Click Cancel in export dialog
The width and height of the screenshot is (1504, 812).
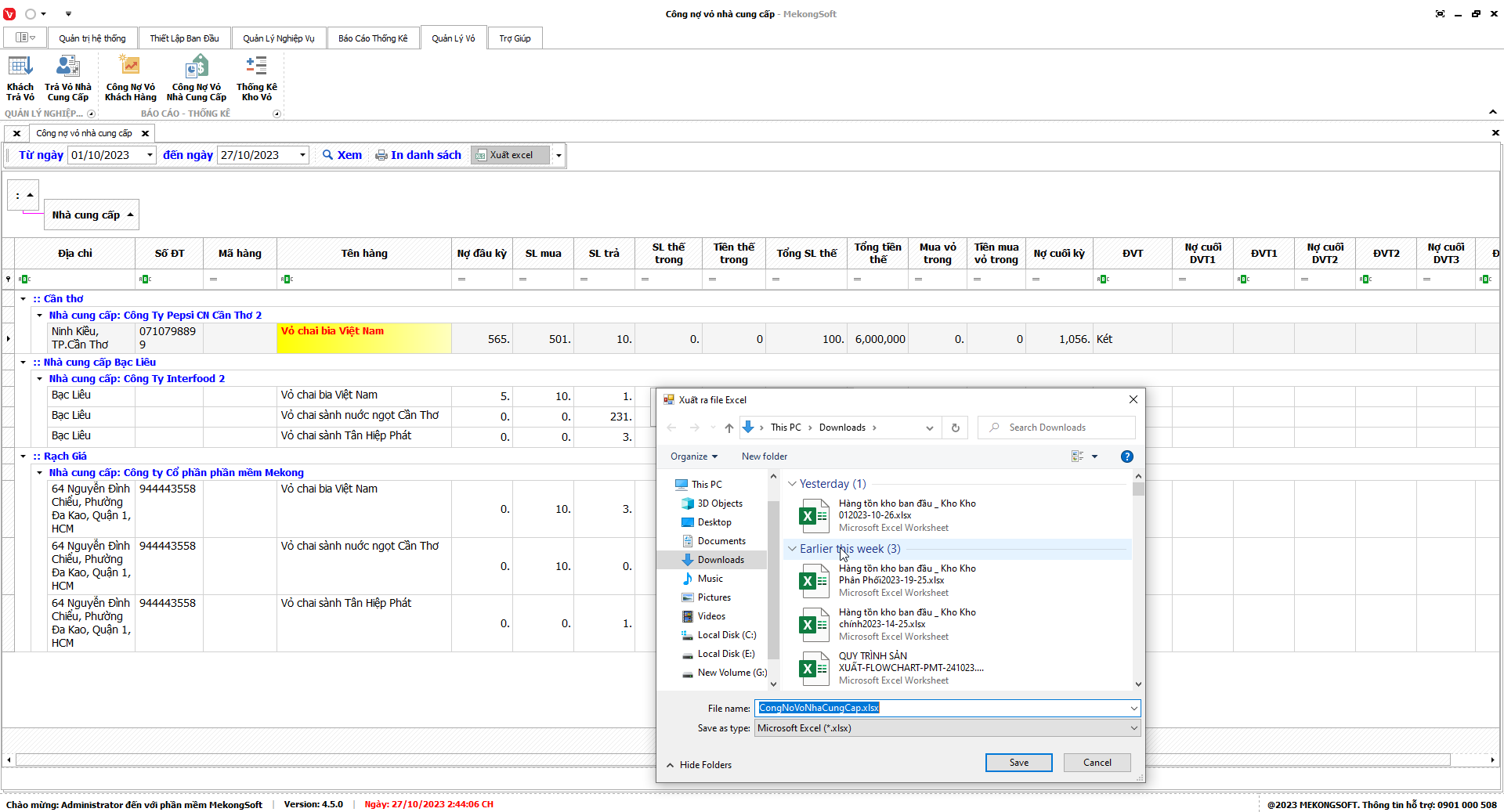pyautogui.click(x=1097, y=763)
